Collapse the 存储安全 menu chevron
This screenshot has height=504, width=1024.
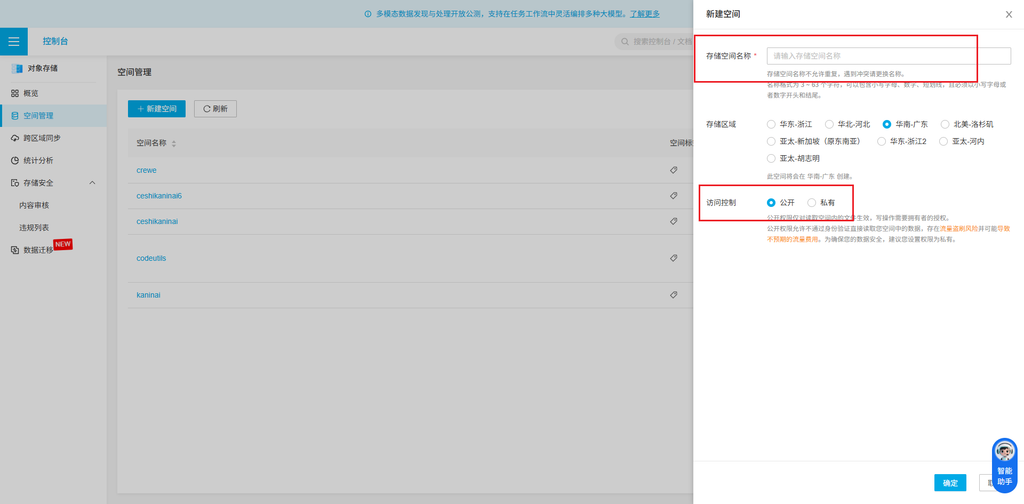click(92, 183)
